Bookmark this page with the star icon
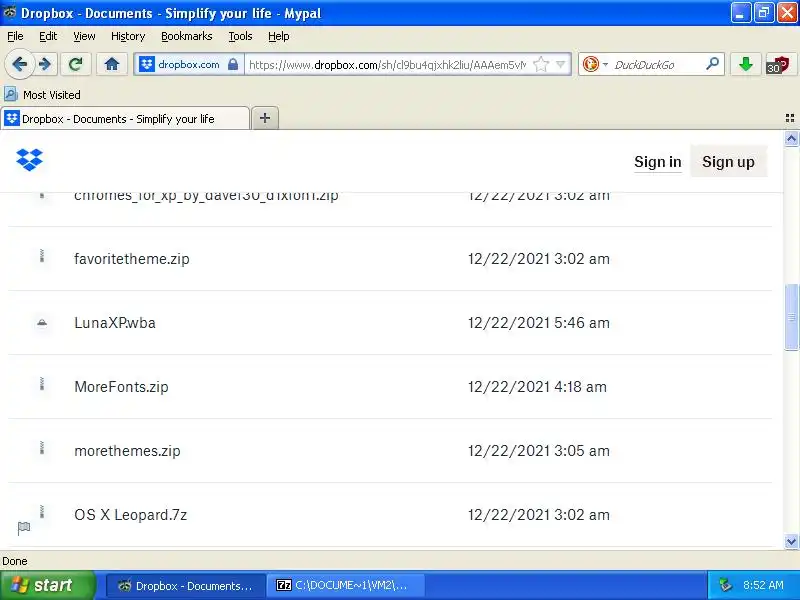This screenshot has height=600, width=800. [x=541, y=64]
